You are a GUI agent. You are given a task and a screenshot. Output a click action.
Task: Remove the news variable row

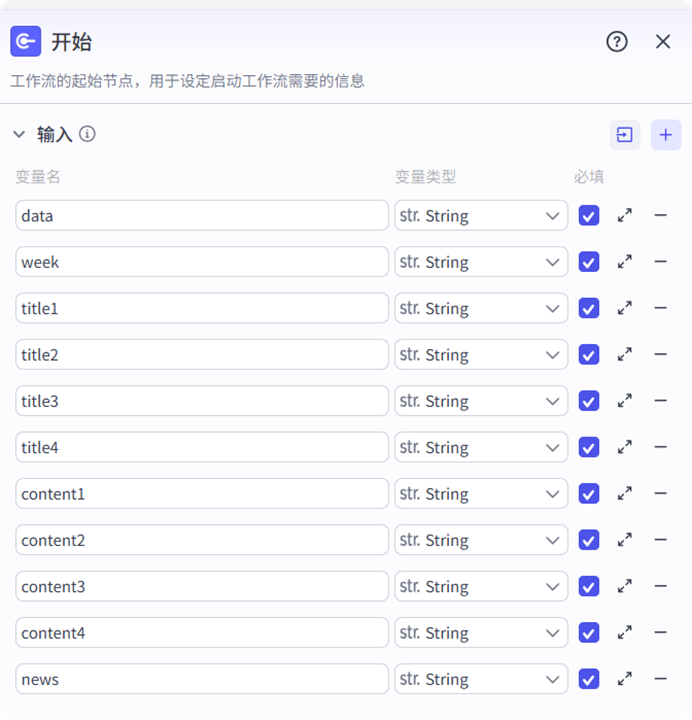(x=660, y=679)
